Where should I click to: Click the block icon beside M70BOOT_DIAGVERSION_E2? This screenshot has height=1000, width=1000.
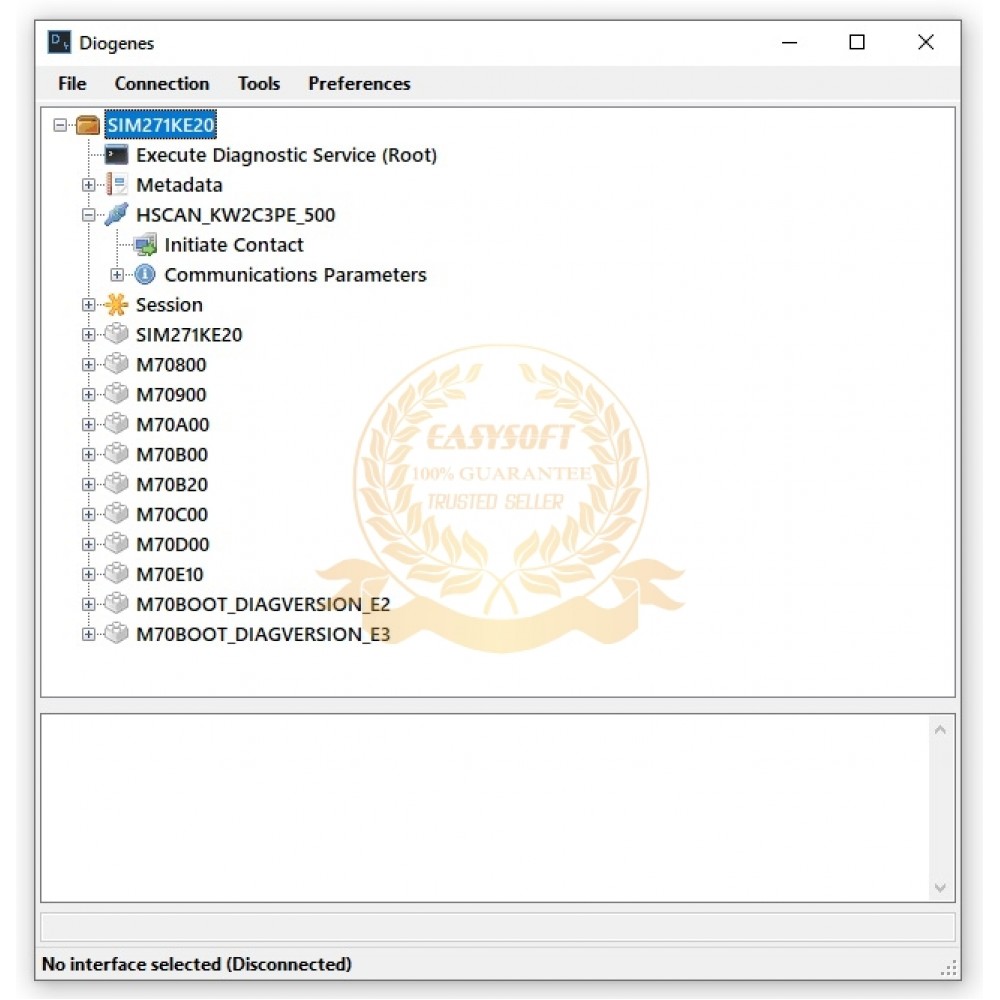click(x=117, y=604)
